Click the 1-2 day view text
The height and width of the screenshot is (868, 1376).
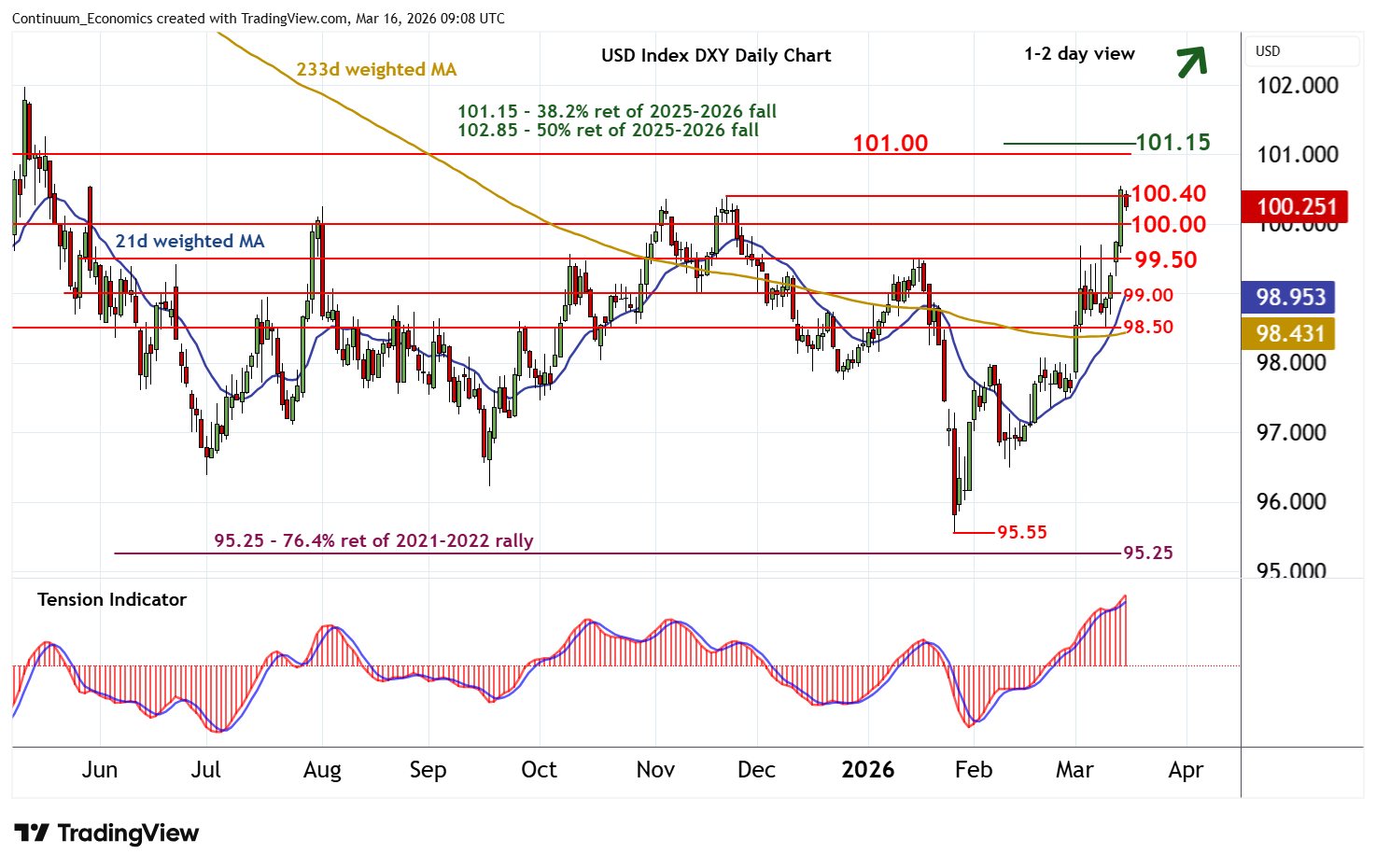coord(1079,54)
